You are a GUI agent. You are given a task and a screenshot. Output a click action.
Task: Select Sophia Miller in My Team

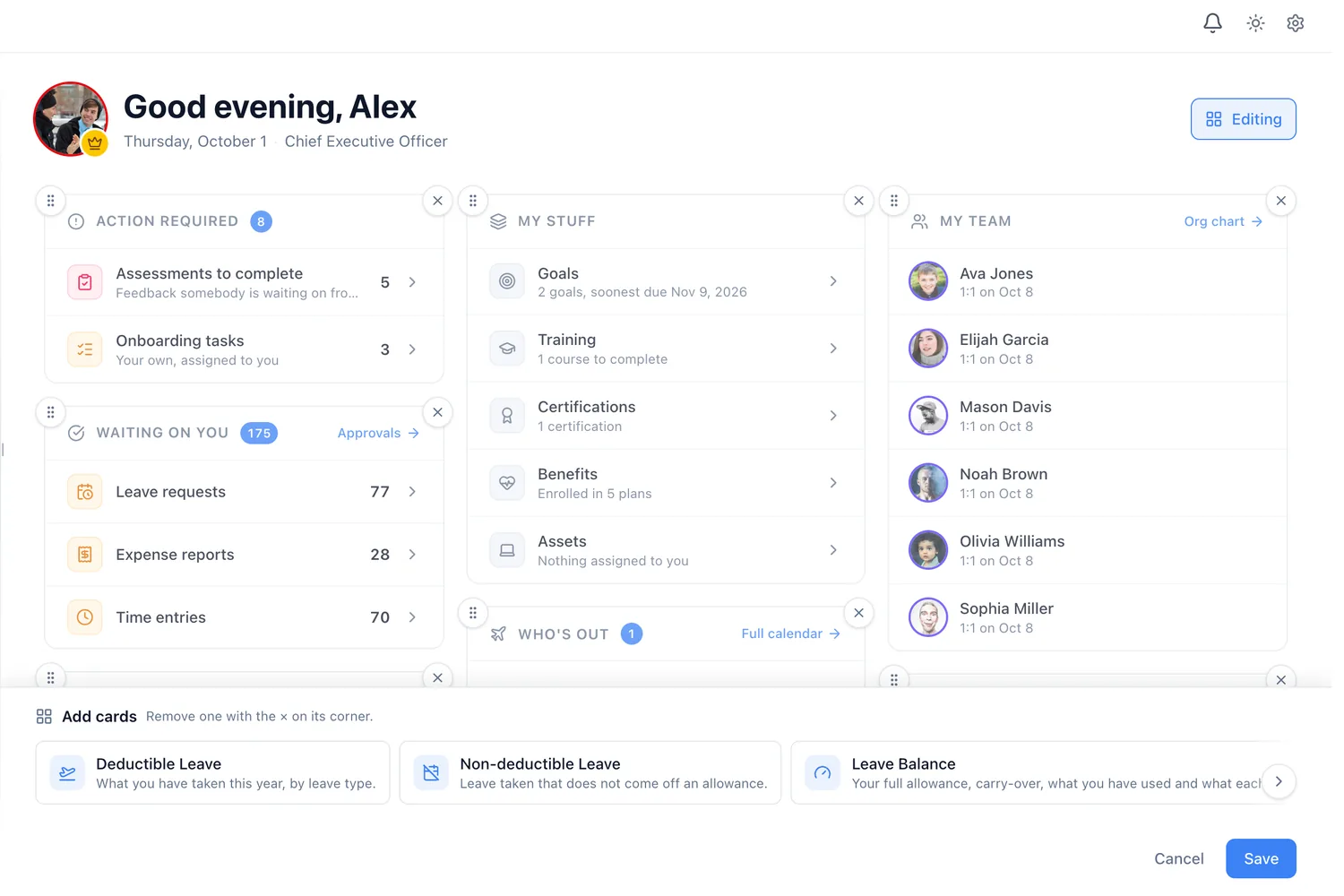pos(1087,617)
